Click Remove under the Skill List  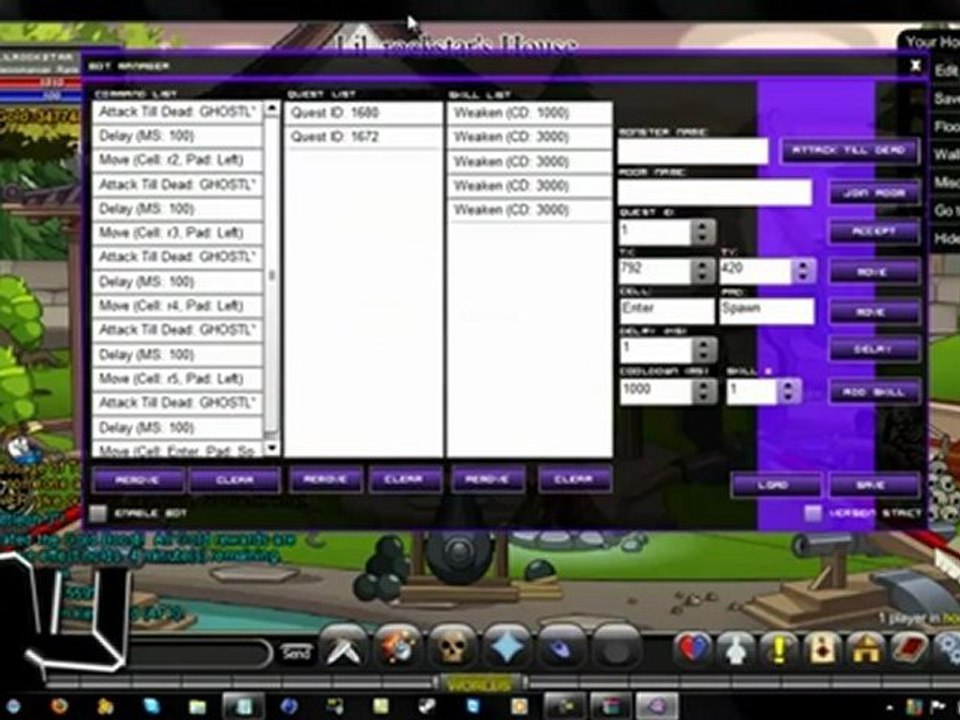pyautogui.click(x=488, y=479)
